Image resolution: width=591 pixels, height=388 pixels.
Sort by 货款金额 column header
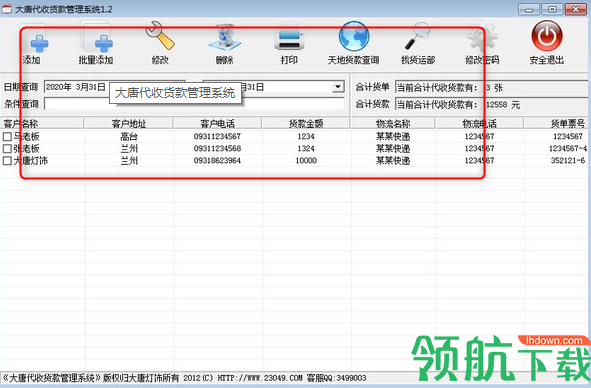pyautogui.click(x=306, y=123)
